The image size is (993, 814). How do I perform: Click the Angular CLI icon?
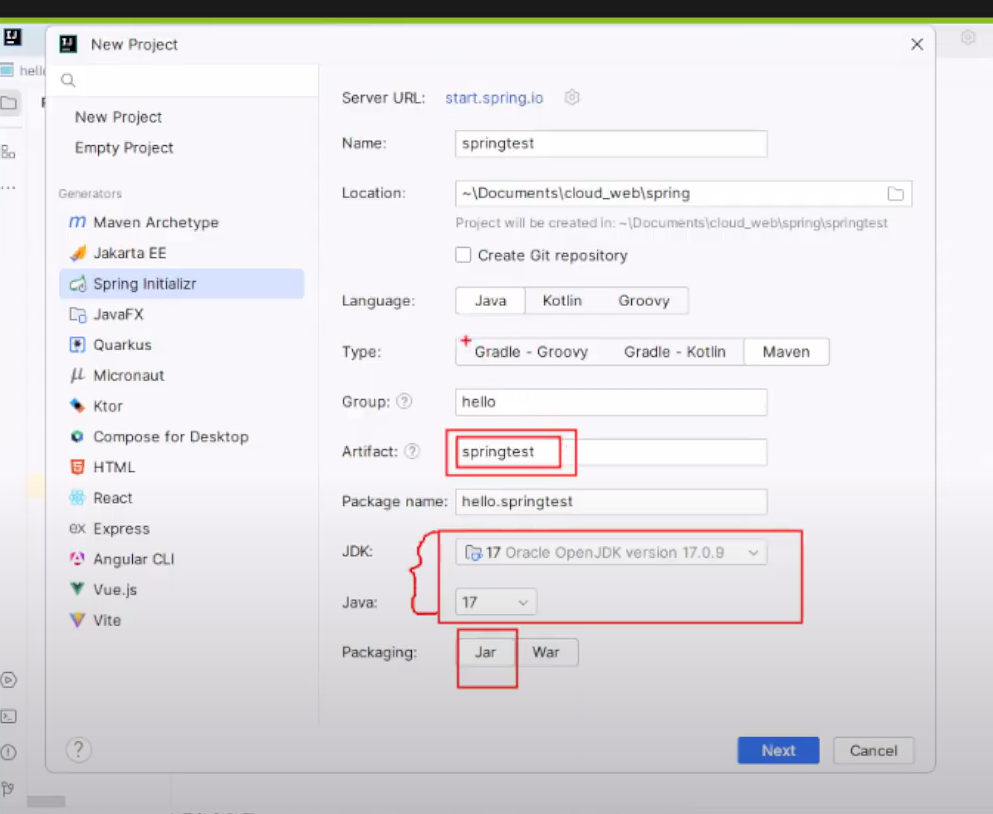pos(77,559)
